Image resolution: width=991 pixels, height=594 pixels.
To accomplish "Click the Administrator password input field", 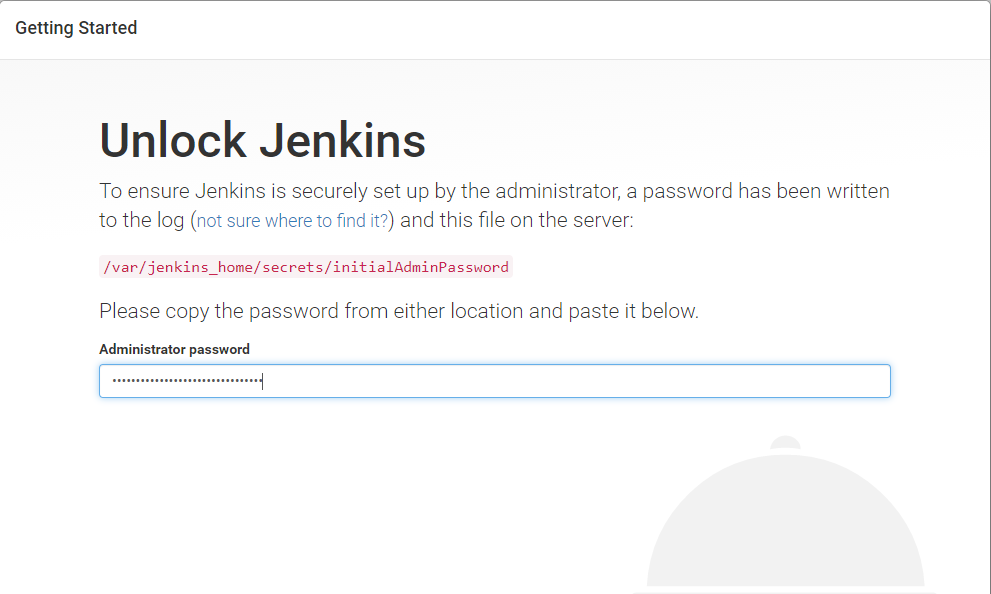I will coord(494,381).
